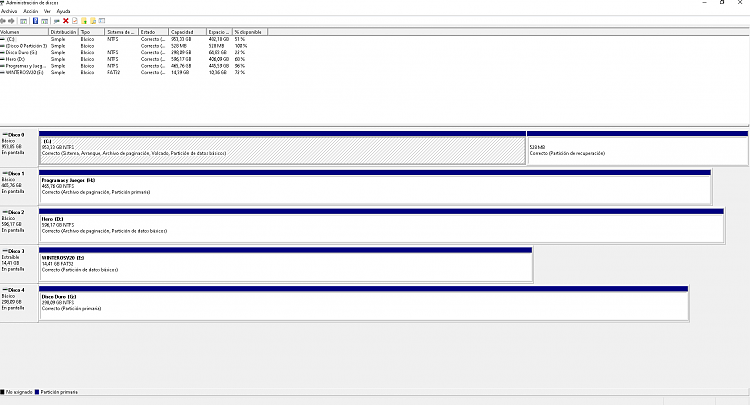Open the Archivo menu

[x=9, y=11]
